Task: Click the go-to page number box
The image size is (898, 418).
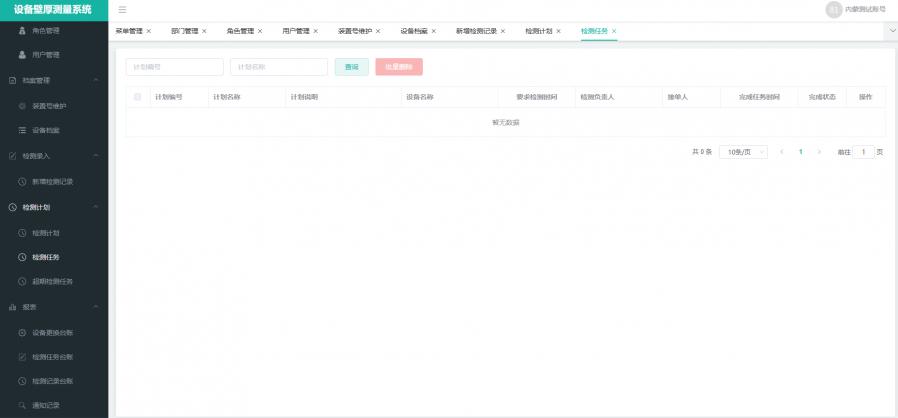Action: tap(863, 152)
